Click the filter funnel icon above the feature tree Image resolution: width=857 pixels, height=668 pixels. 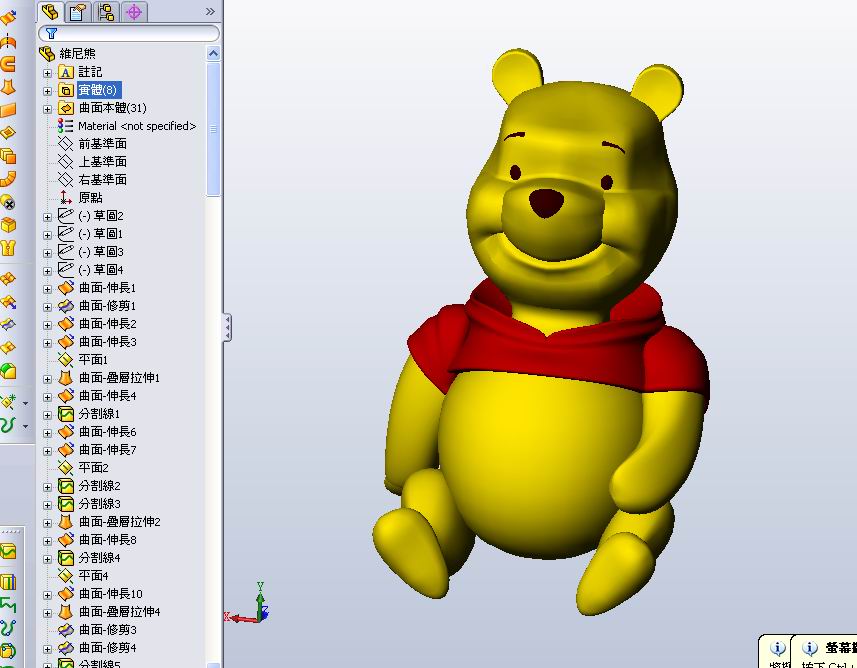[51, 32]
